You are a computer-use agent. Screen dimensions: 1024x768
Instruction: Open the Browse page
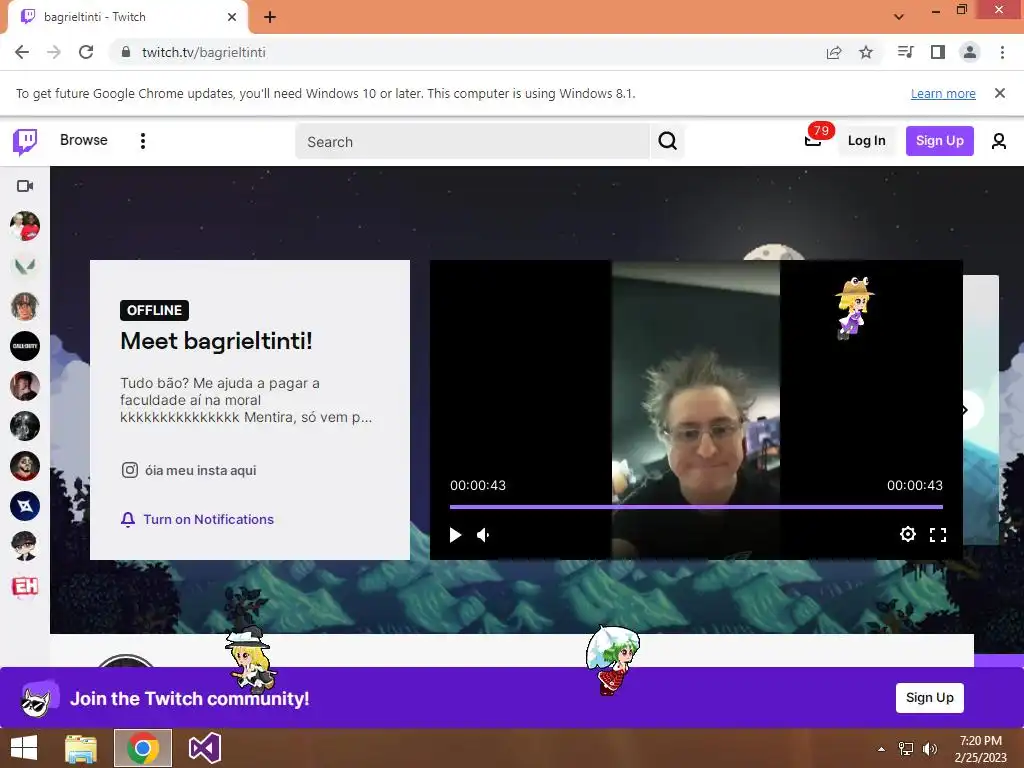[84, 140]
